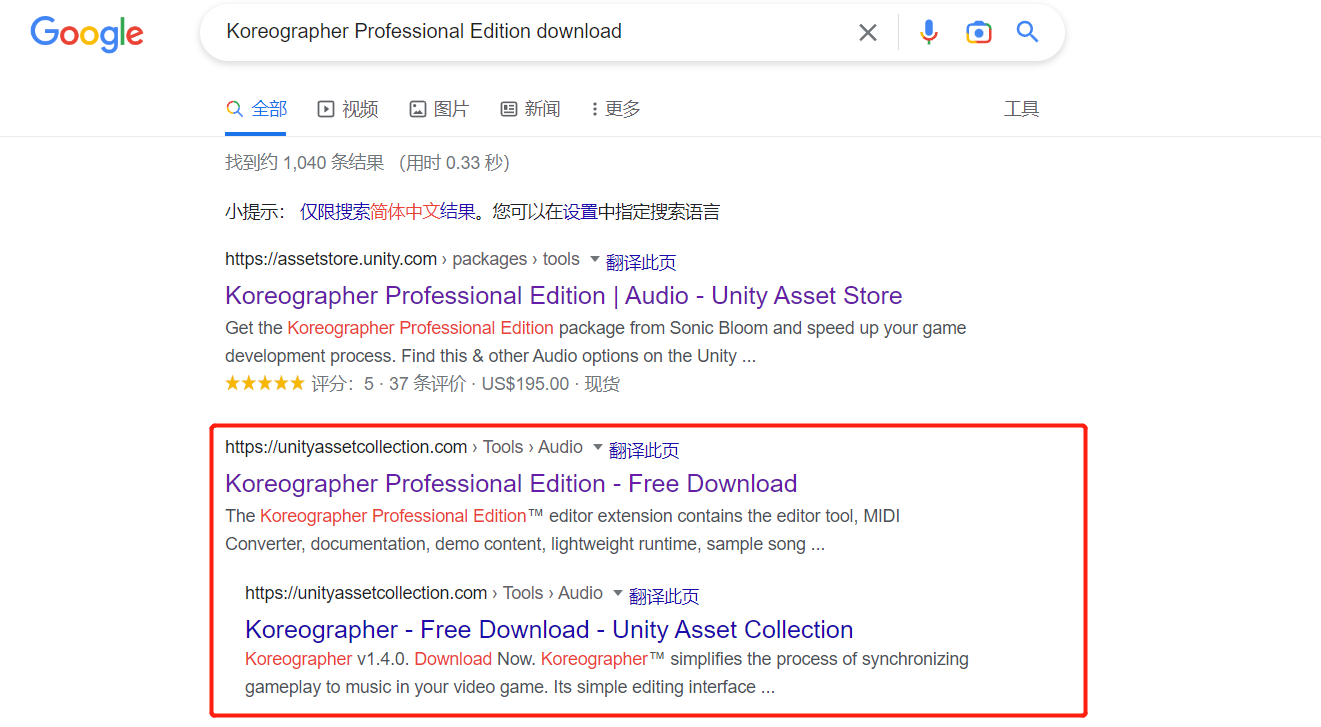Clear the search query with the X icon

[868, 33]
